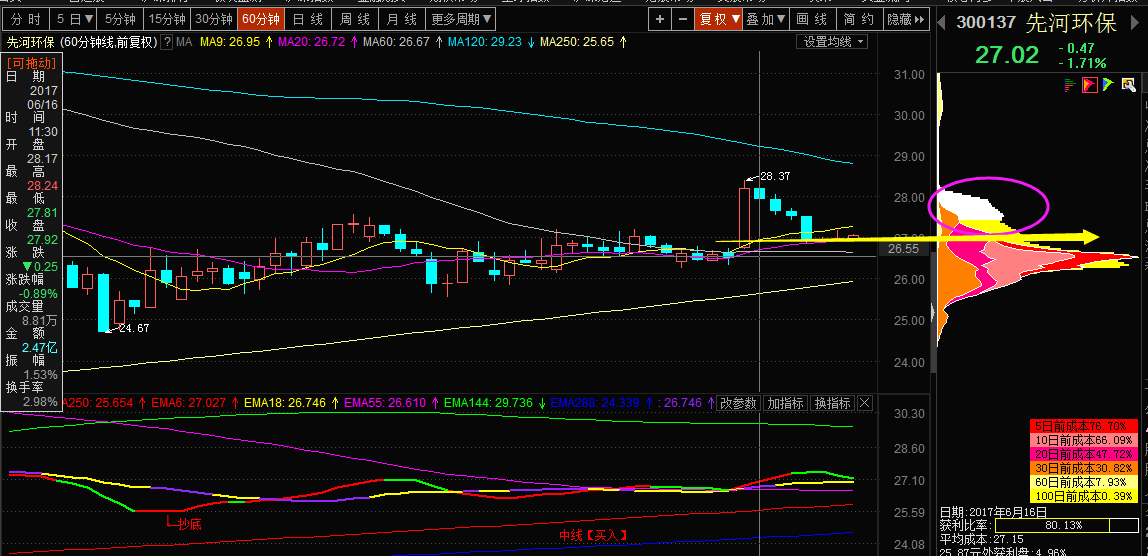This screenshot has width=1148, height=556.
Task: Switch to 分时 intraday view
Action: coord(26,19)
